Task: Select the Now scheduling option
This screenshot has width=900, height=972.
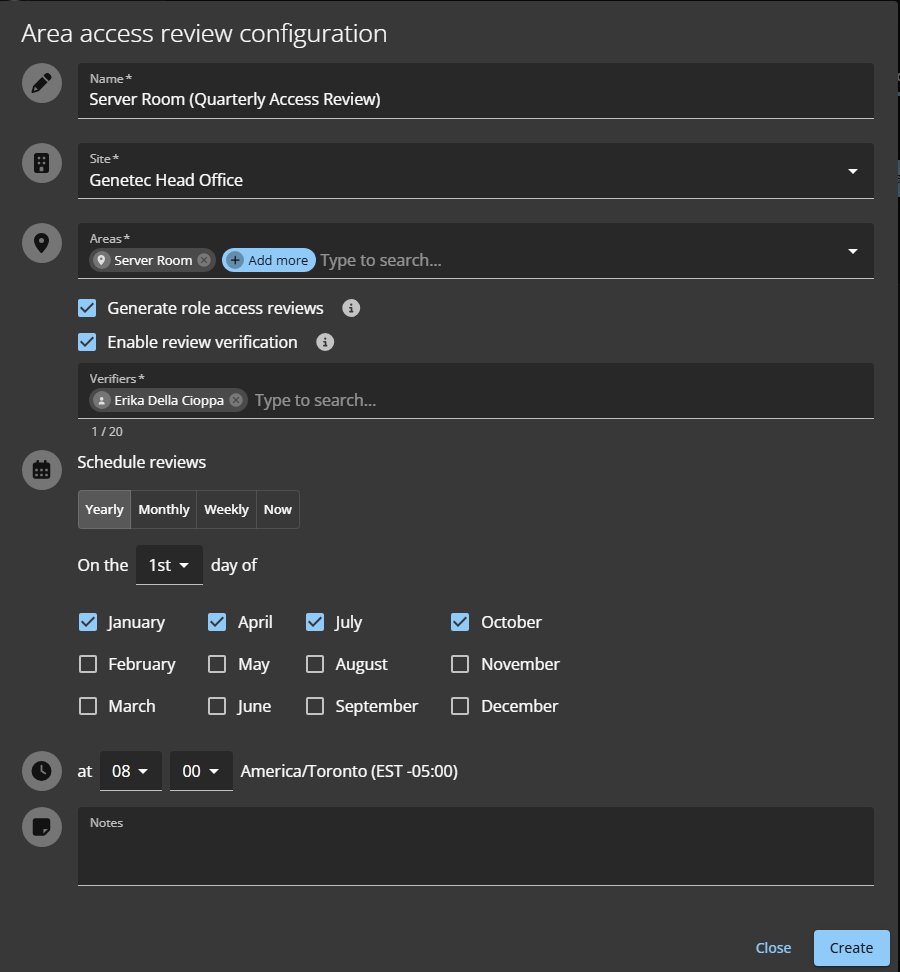Action: click(x=277, y=509)
